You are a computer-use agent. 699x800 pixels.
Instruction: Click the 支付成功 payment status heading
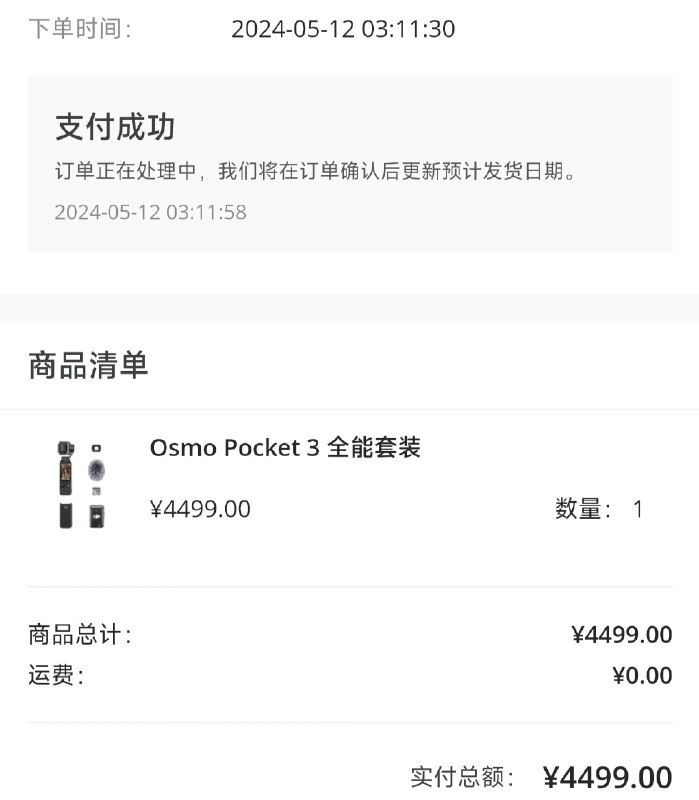pyautogui.click(x=115, y=127)
